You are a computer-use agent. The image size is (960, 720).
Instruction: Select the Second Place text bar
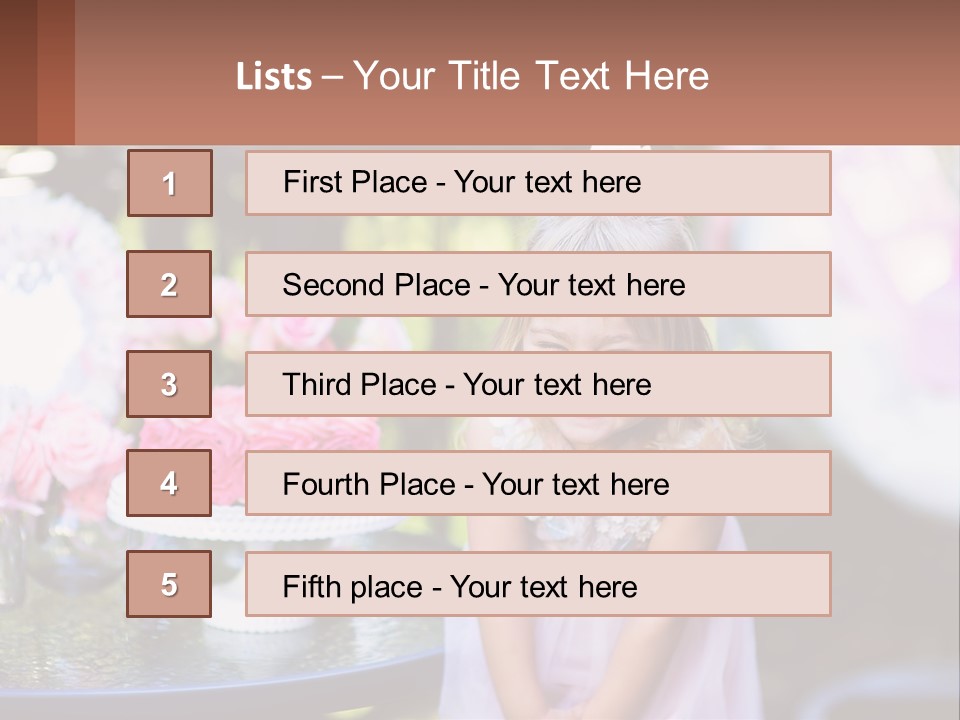pyautogui.click(x=538, y=284)
